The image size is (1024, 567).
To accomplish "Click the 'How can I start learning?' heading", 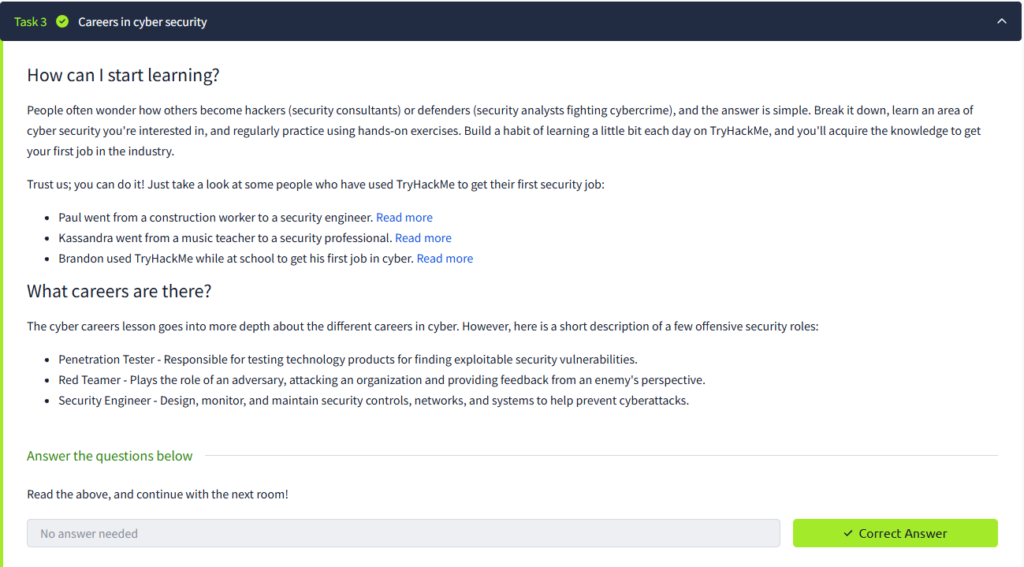I will click(x=123, y=75).
